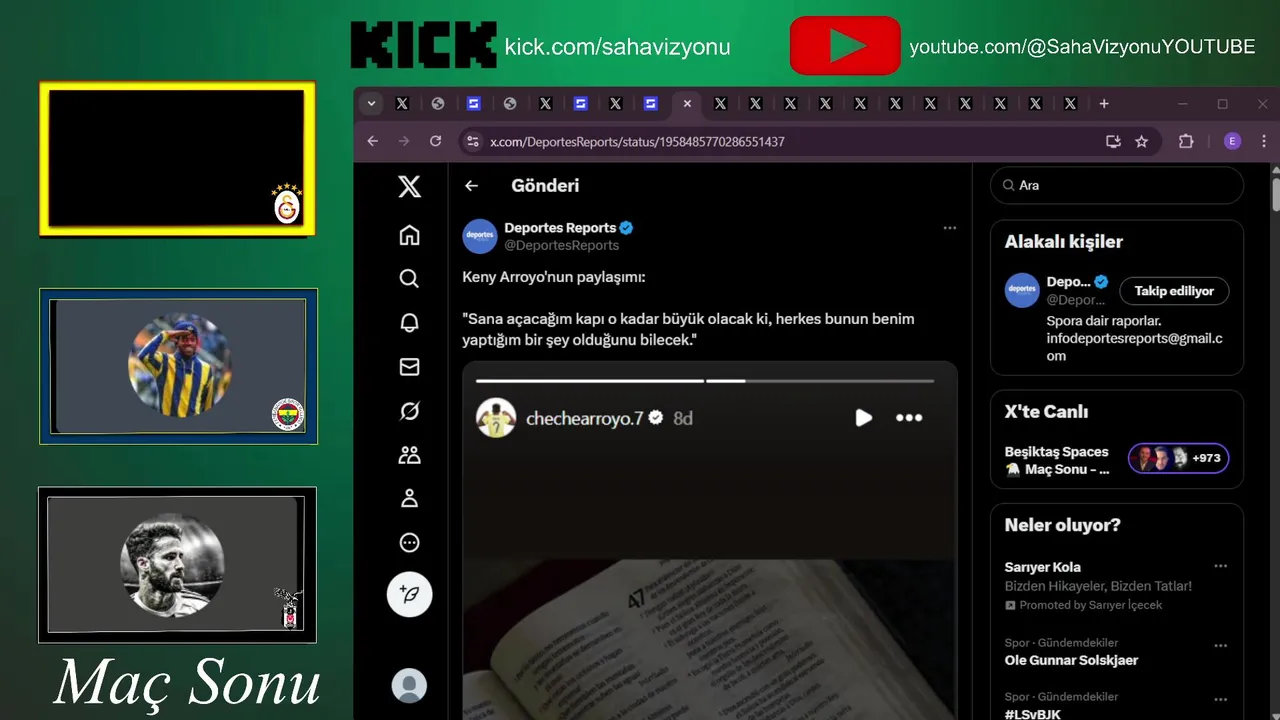This screenshot has width=1280, height=720.
Task: Click Takip ediliyor button
Action: point(1174,291)
